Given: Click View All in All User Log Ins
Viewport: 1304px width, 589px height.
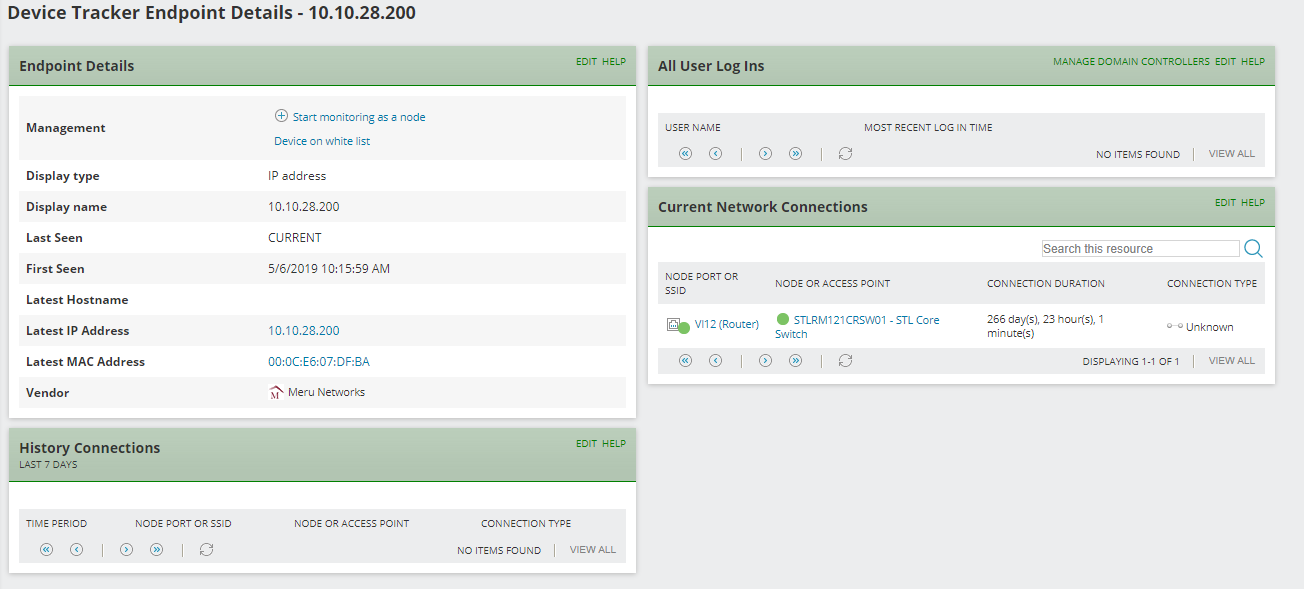Looking at the screenshot, I should 1231,154.
